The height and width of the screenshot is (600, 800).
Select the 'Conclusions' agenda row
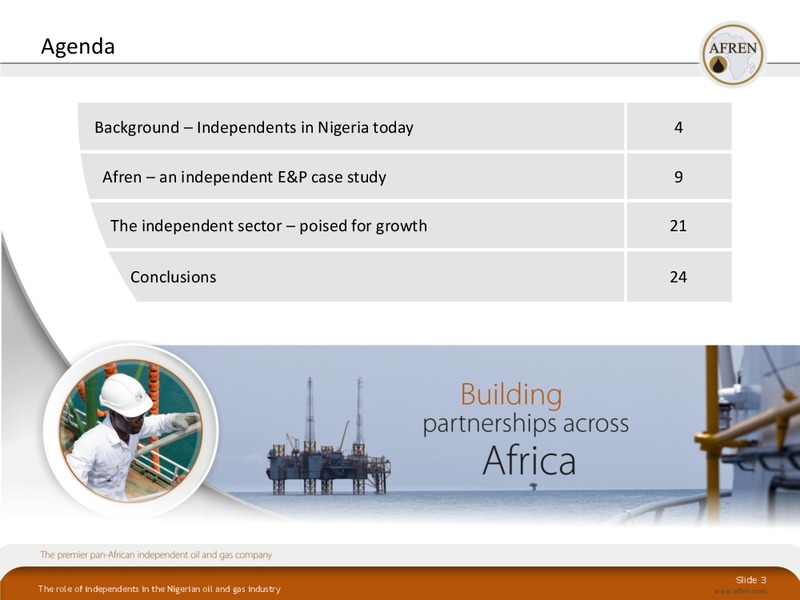[366, 277]
